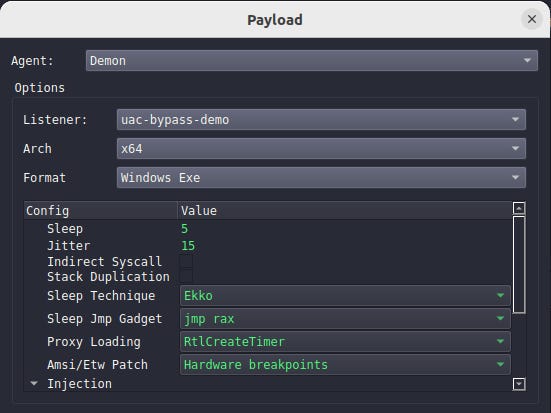Collapse the Injection tree section
The image size is (551, 413).
34,383
